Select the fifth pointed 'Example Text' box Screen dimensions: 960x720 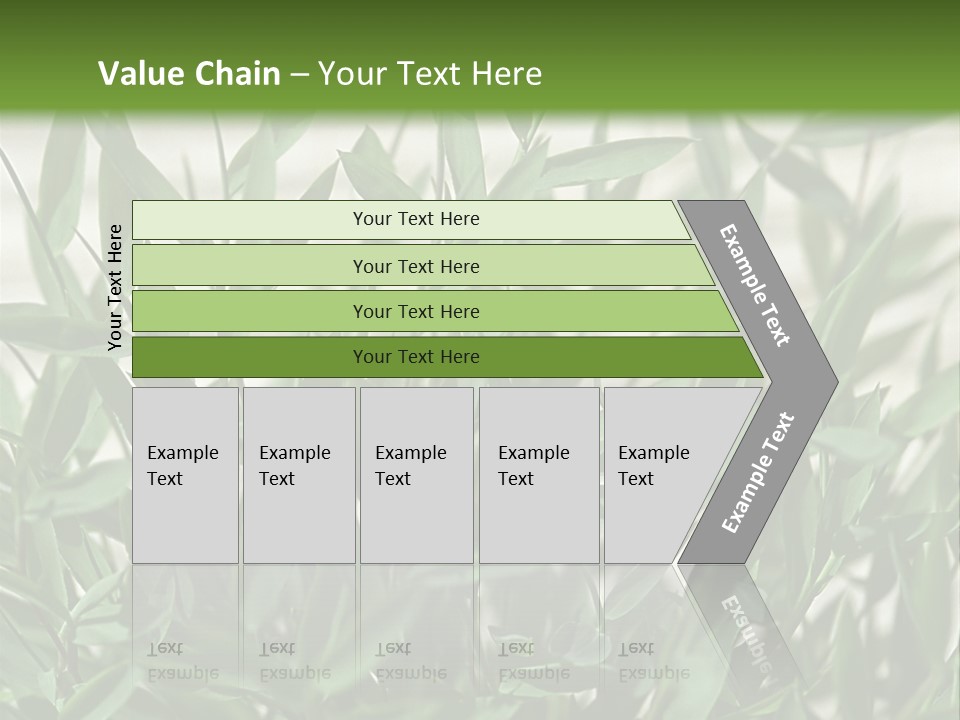(660, 475)
